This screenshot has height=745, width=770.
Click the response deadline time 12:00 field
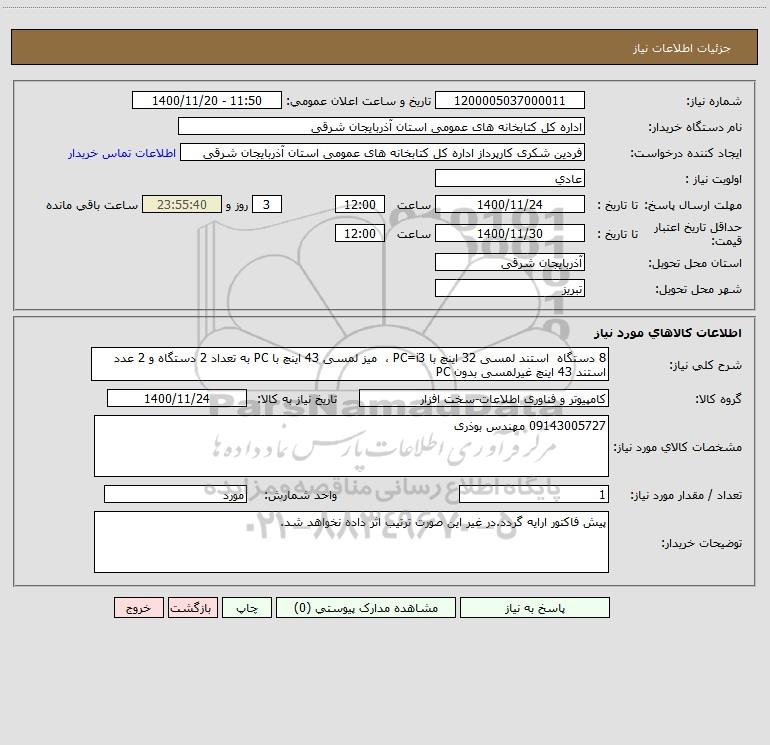point(359,204)
